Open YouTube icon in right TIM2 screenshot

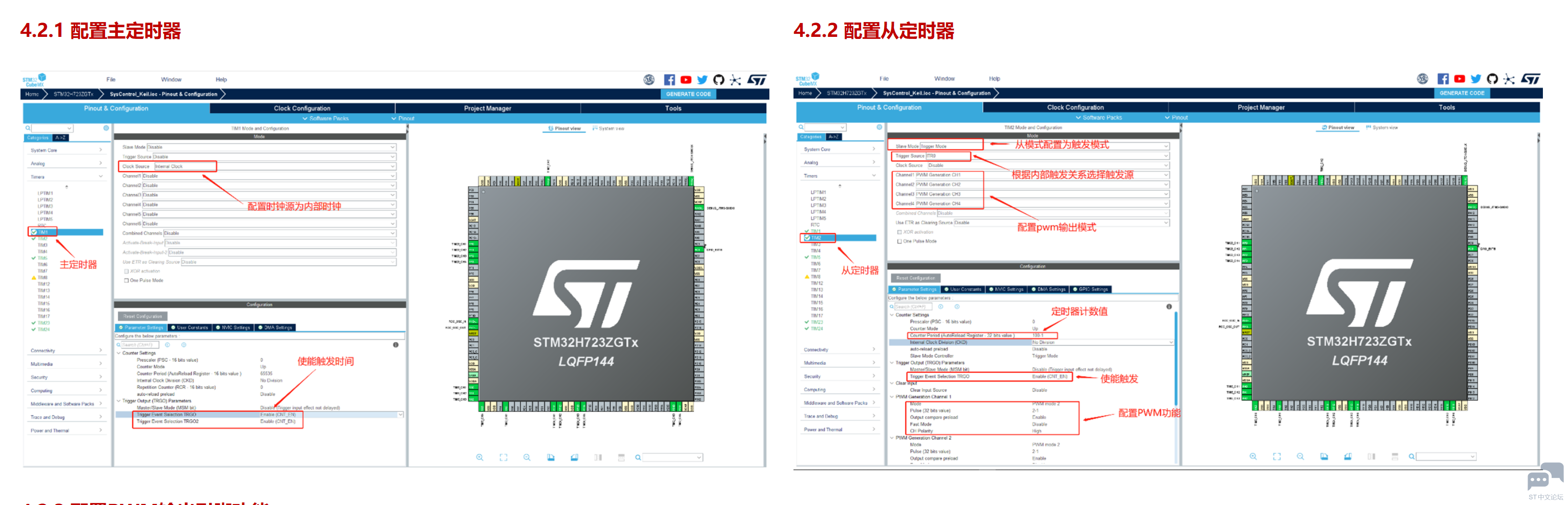coord(1459,78)
